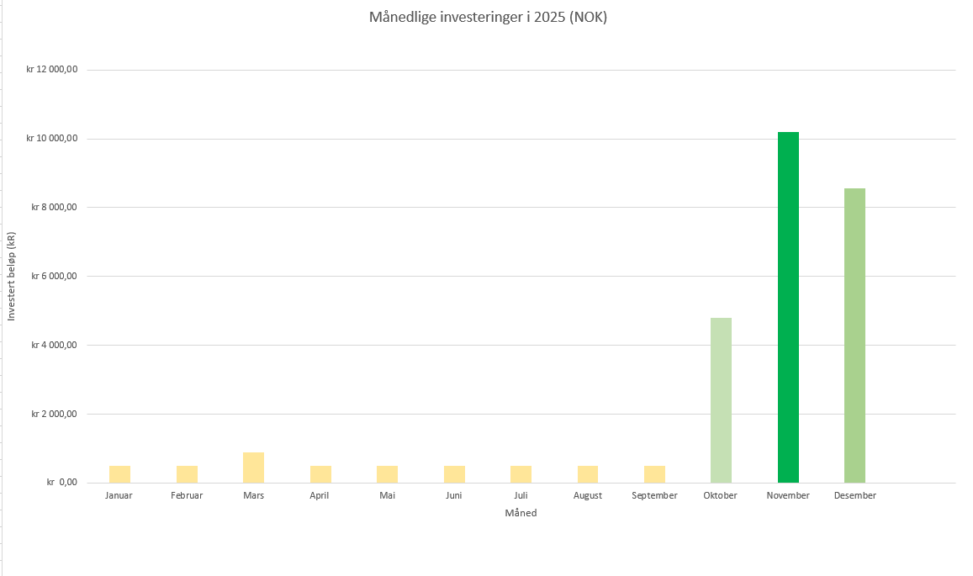Click the chart title "Månedlige investeringer i 2025"
This screenshot has height=576, width=973.
(x=487, y=18)
